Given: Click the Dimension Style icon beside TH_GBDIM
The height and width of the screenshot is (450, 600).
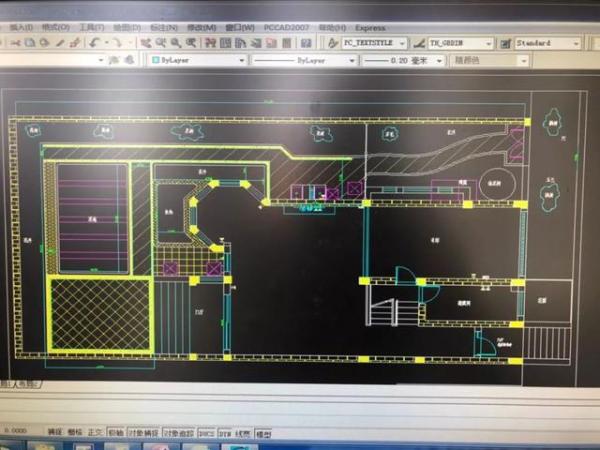Looking at the screenshot, I should 419,43.
